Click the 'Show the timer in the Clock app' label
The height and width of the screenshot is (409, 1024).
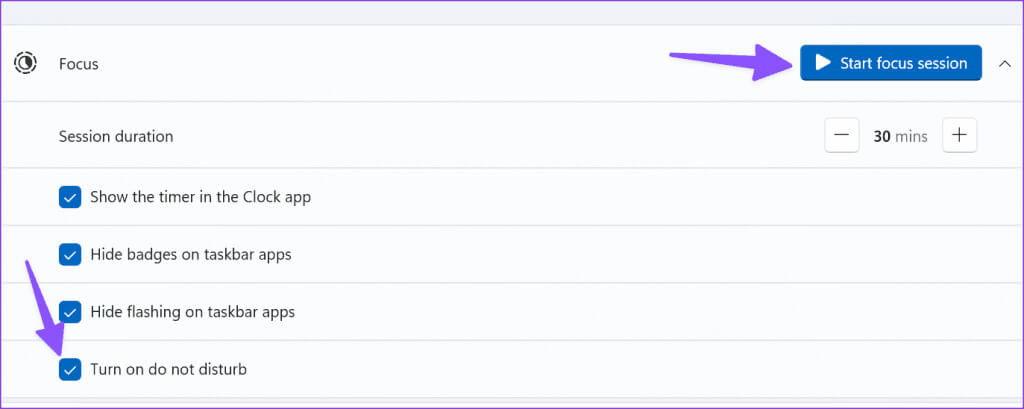pyautogui.click(x=200, y=197)
